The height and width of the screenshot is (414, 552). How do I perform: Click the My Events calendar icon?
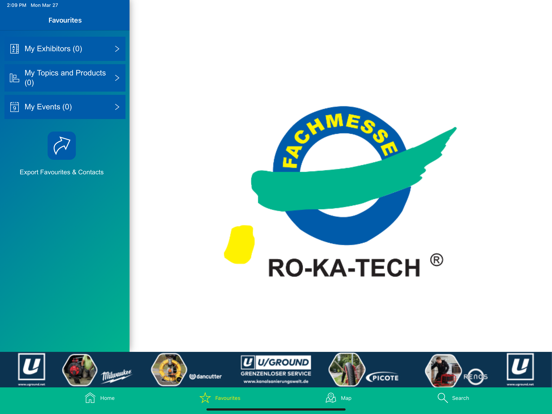coord(14,107)
